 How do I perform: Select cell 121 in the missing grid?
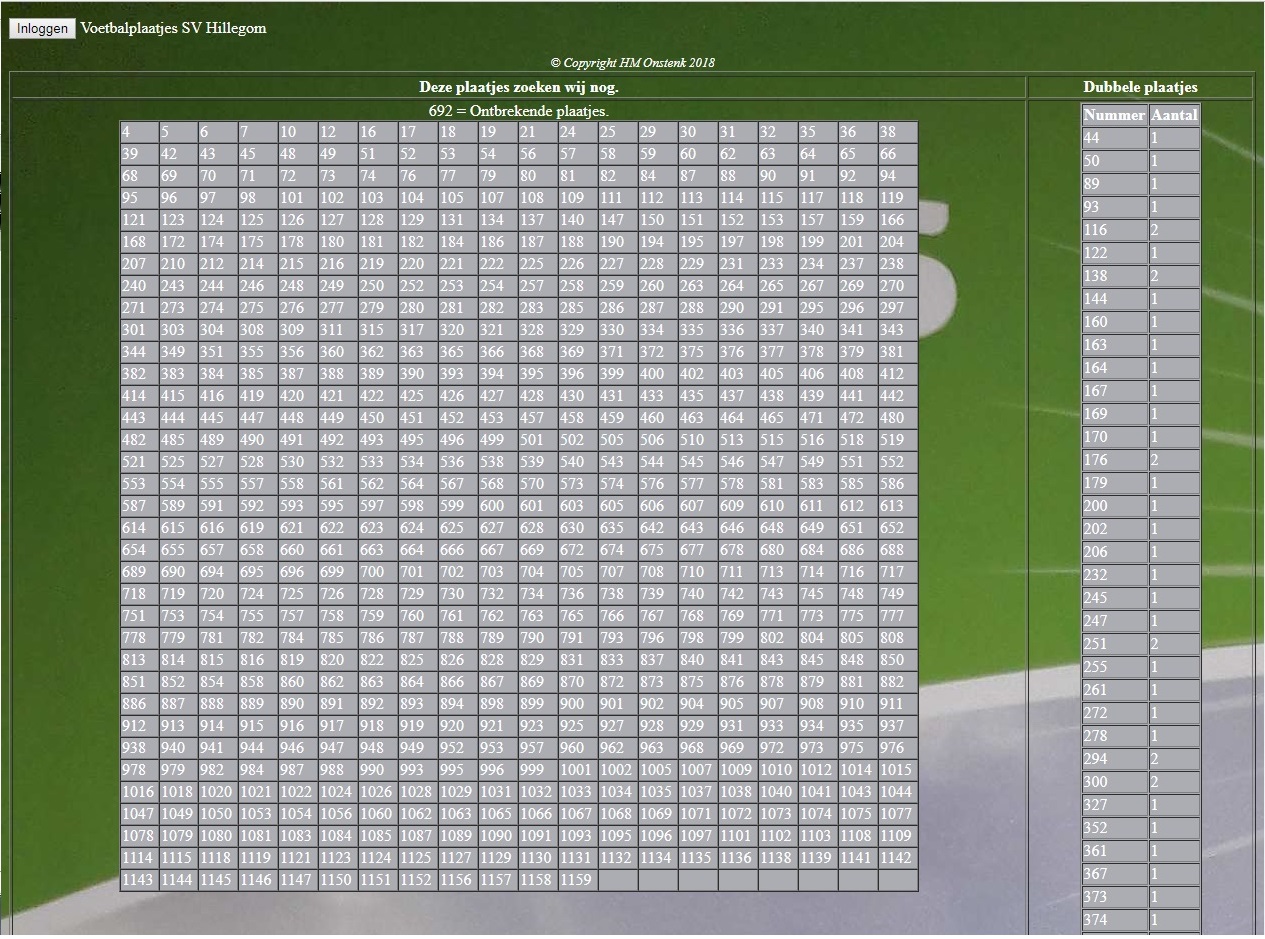139,220
